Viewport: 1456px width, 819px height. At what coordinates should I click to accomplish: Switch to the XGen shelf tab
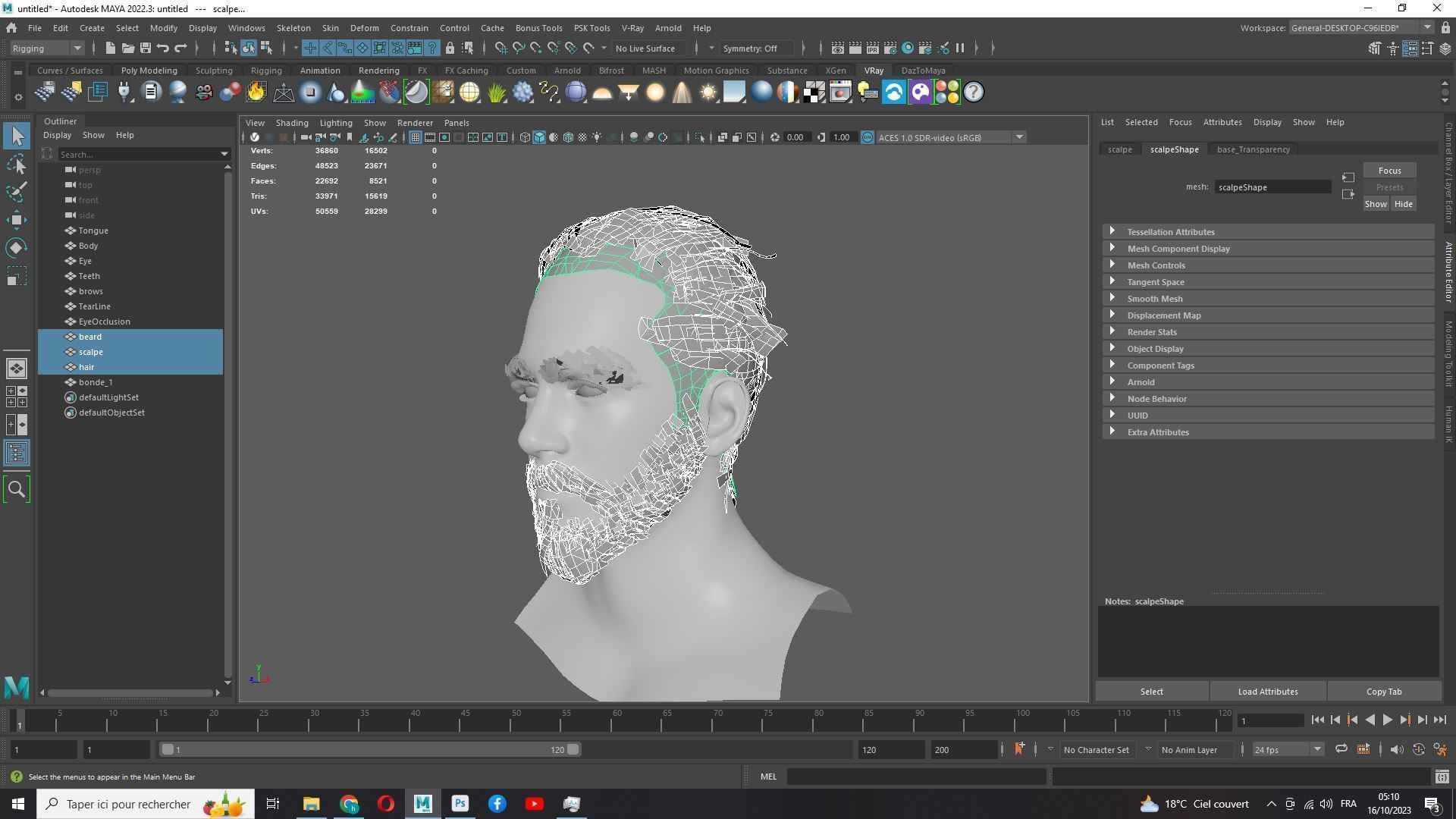pos(835,71)
